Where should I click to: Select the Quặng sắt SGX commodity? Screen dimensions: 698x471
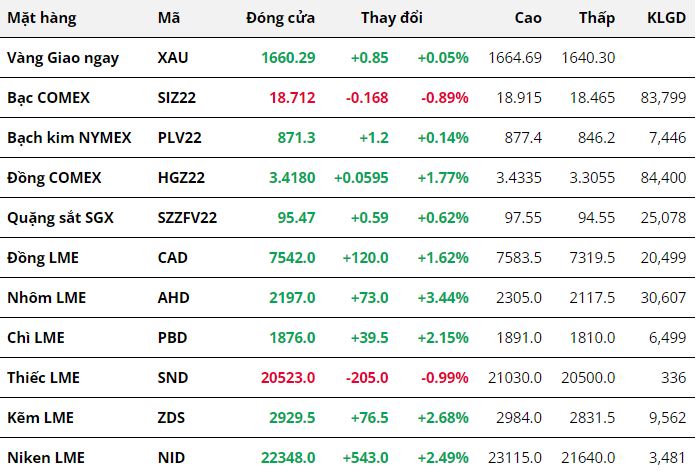click(60, 218)
